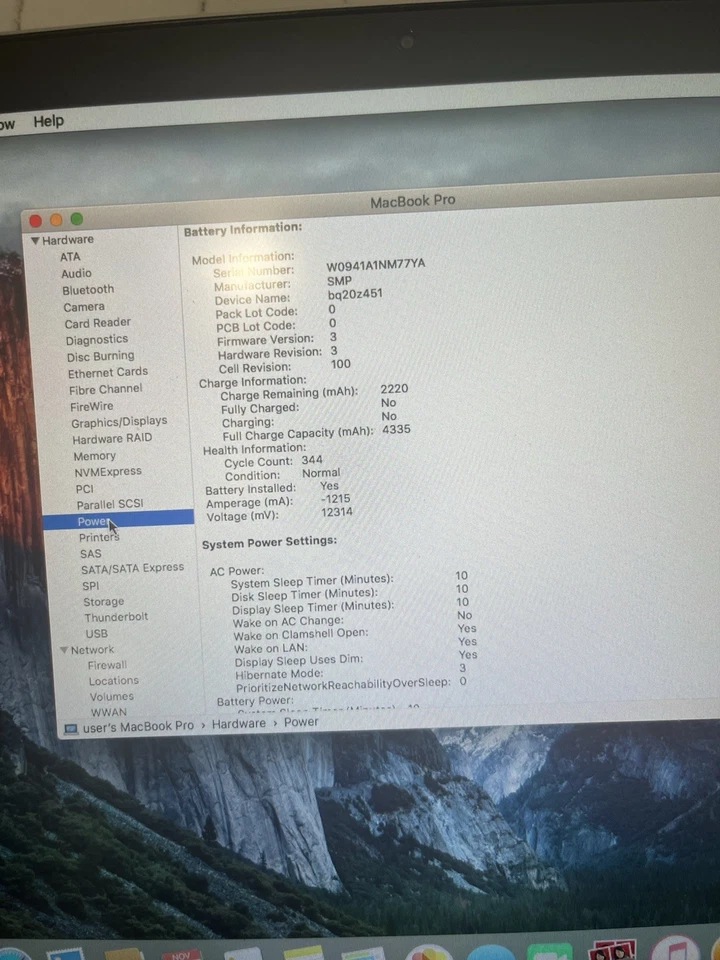Click Hardware in the path bar
Screen dimensions: 720x960
[239, 724]
